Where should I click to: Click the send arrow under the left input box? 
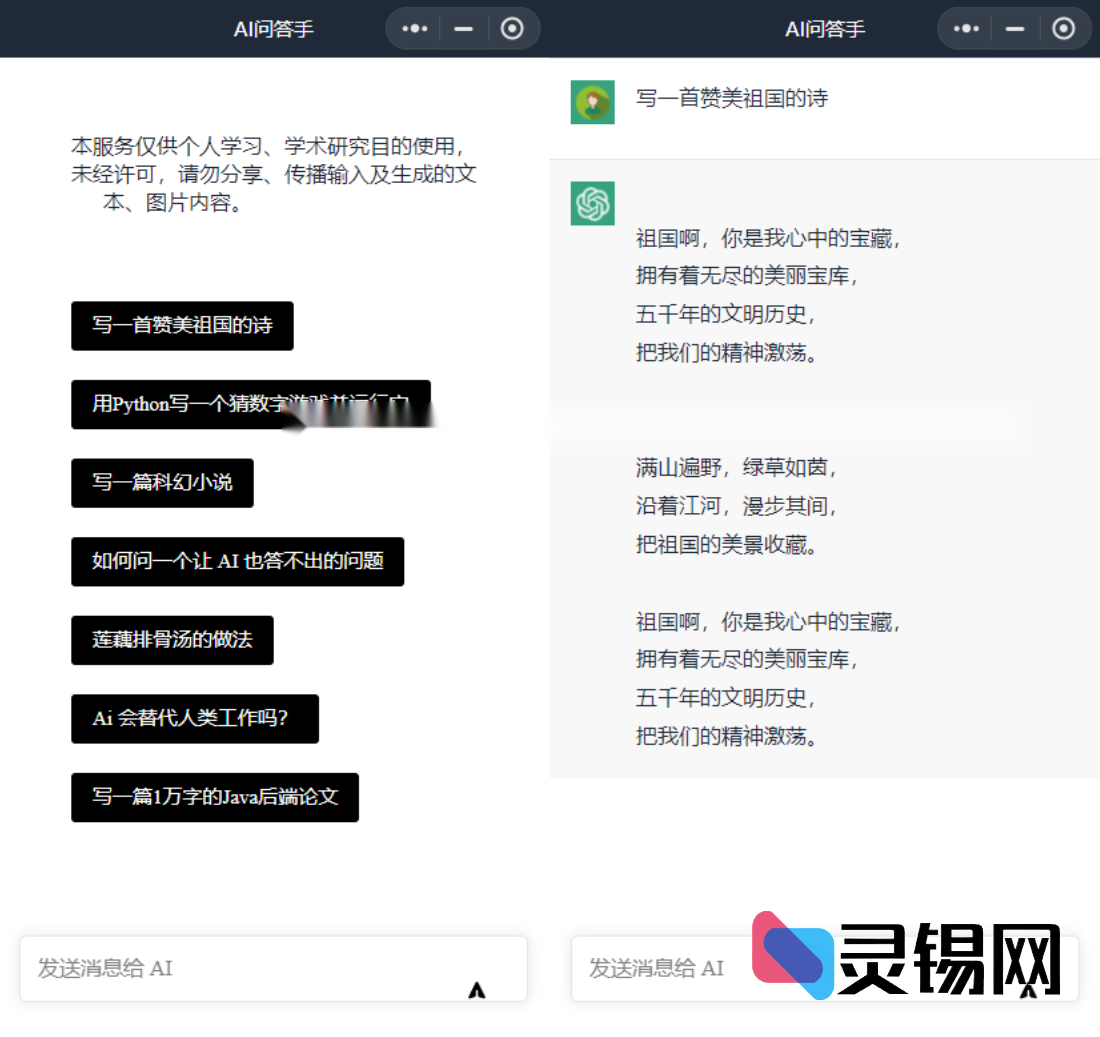pyautogui.click(x=478, y=992)
